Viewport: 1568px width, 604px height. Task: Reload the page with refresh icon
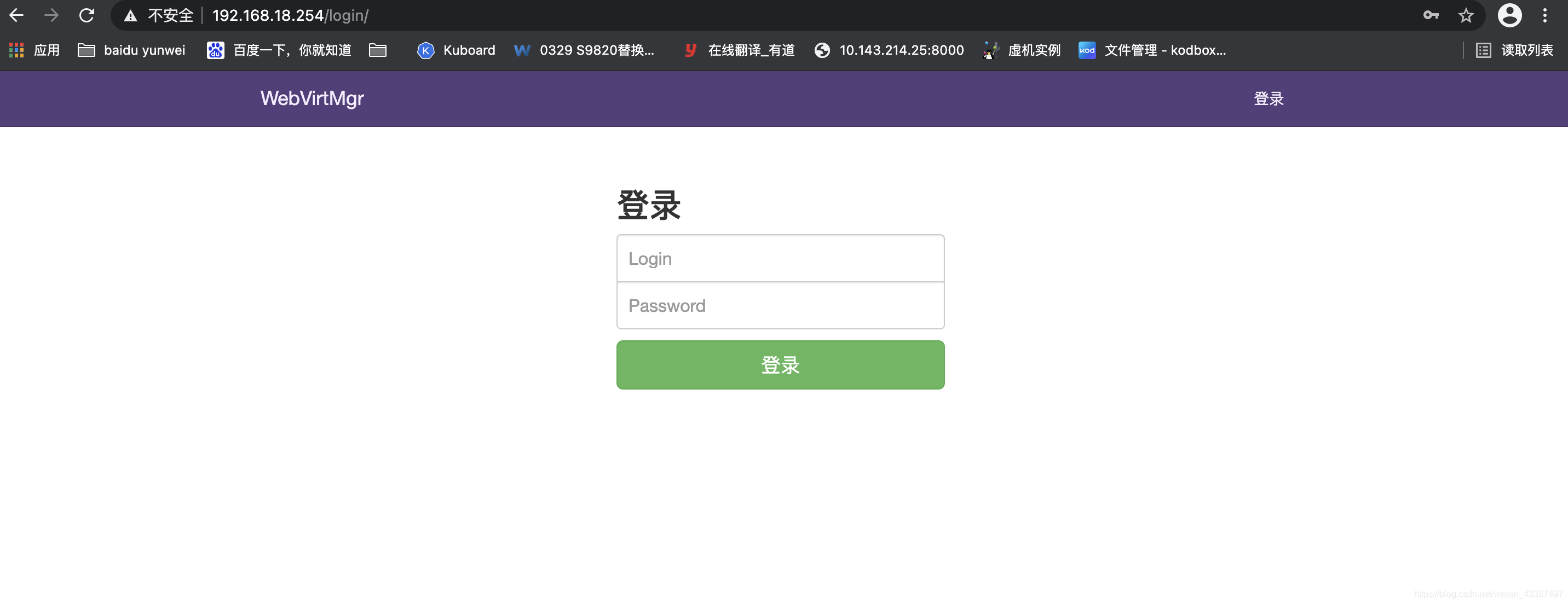[87, 15]
